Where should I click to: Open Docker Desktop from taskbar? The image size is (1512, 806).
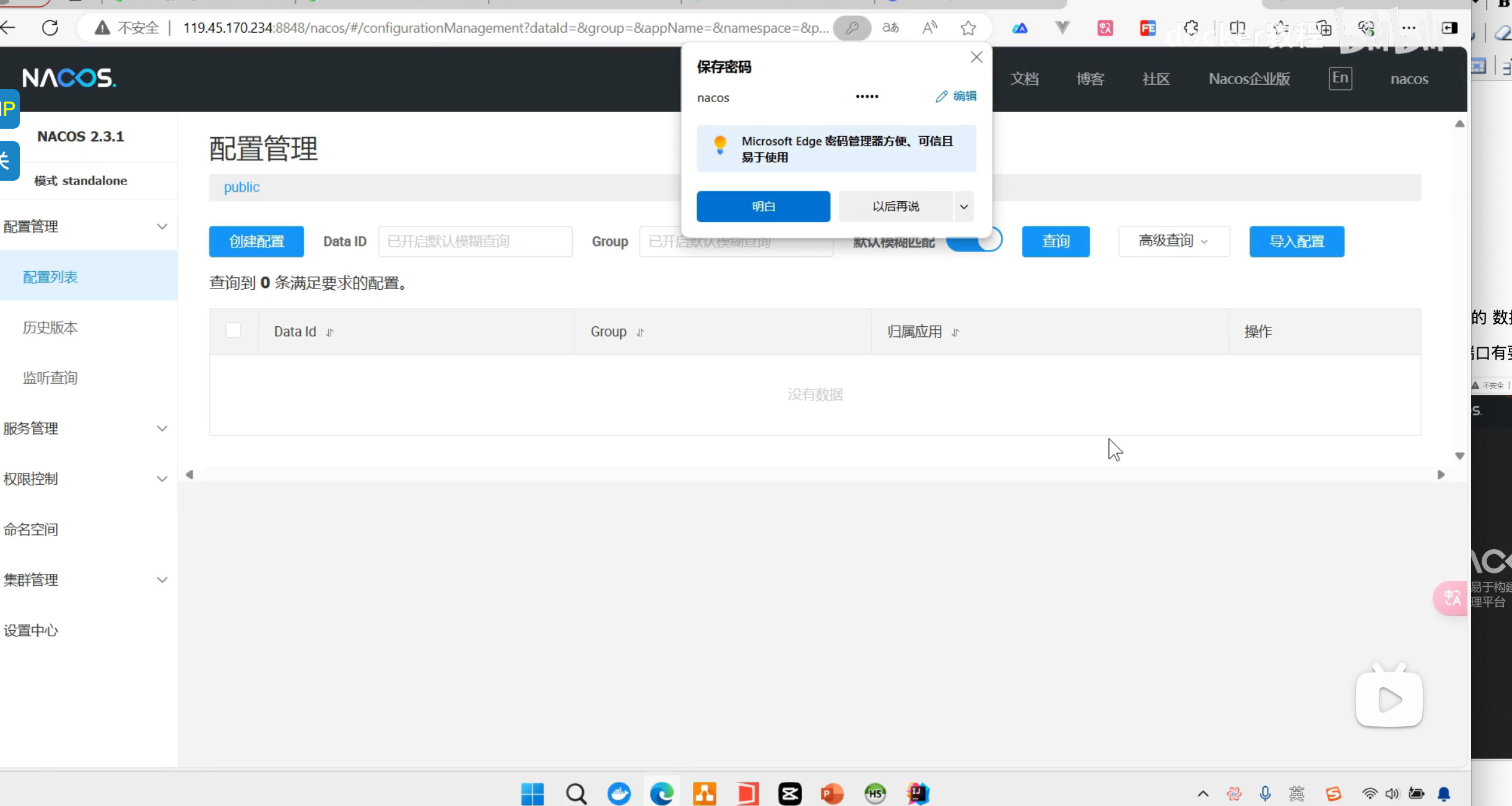click(619, 793)
